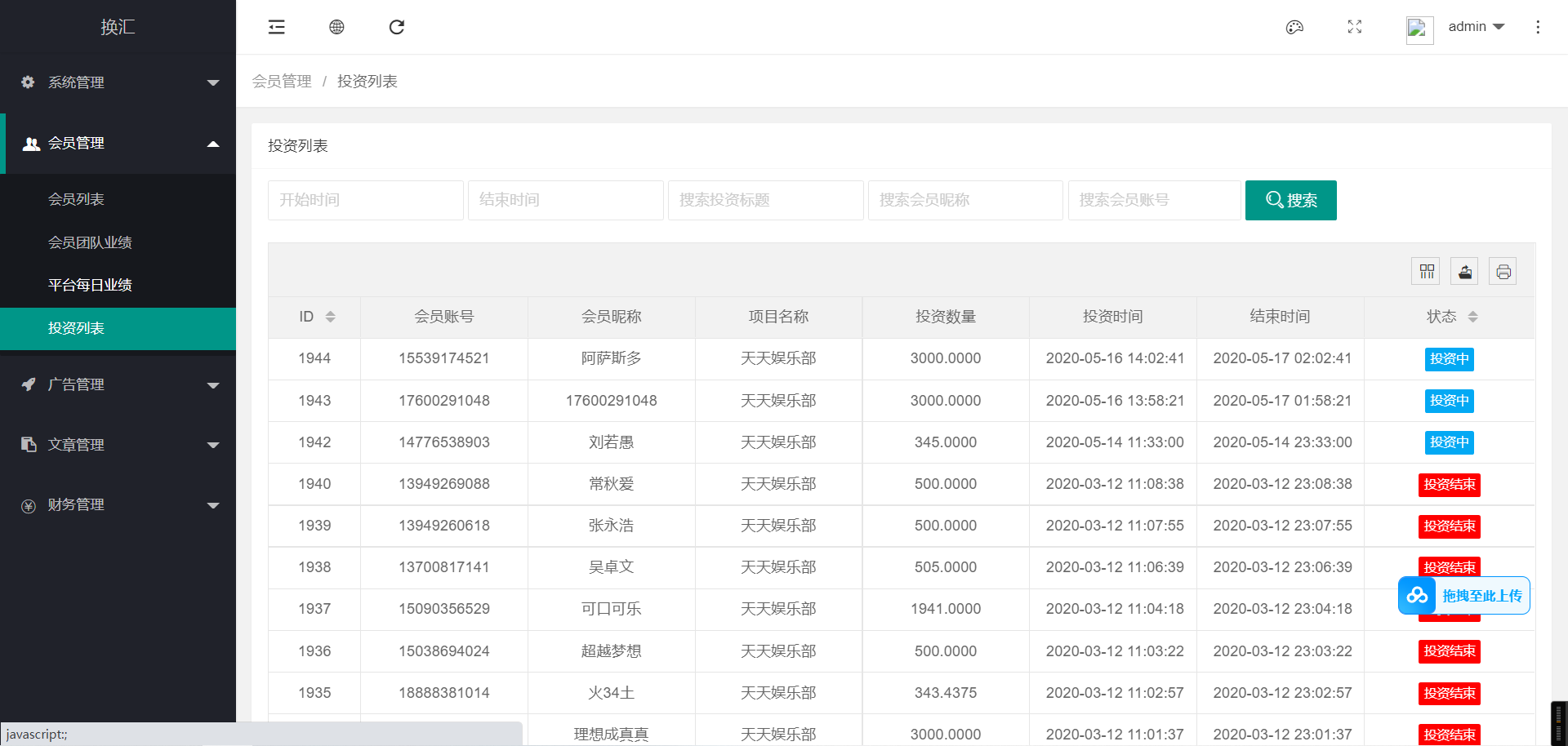Sort the table by 状态 column
The height and width of the screenshot is (746, 1568).
(1472, 317)
